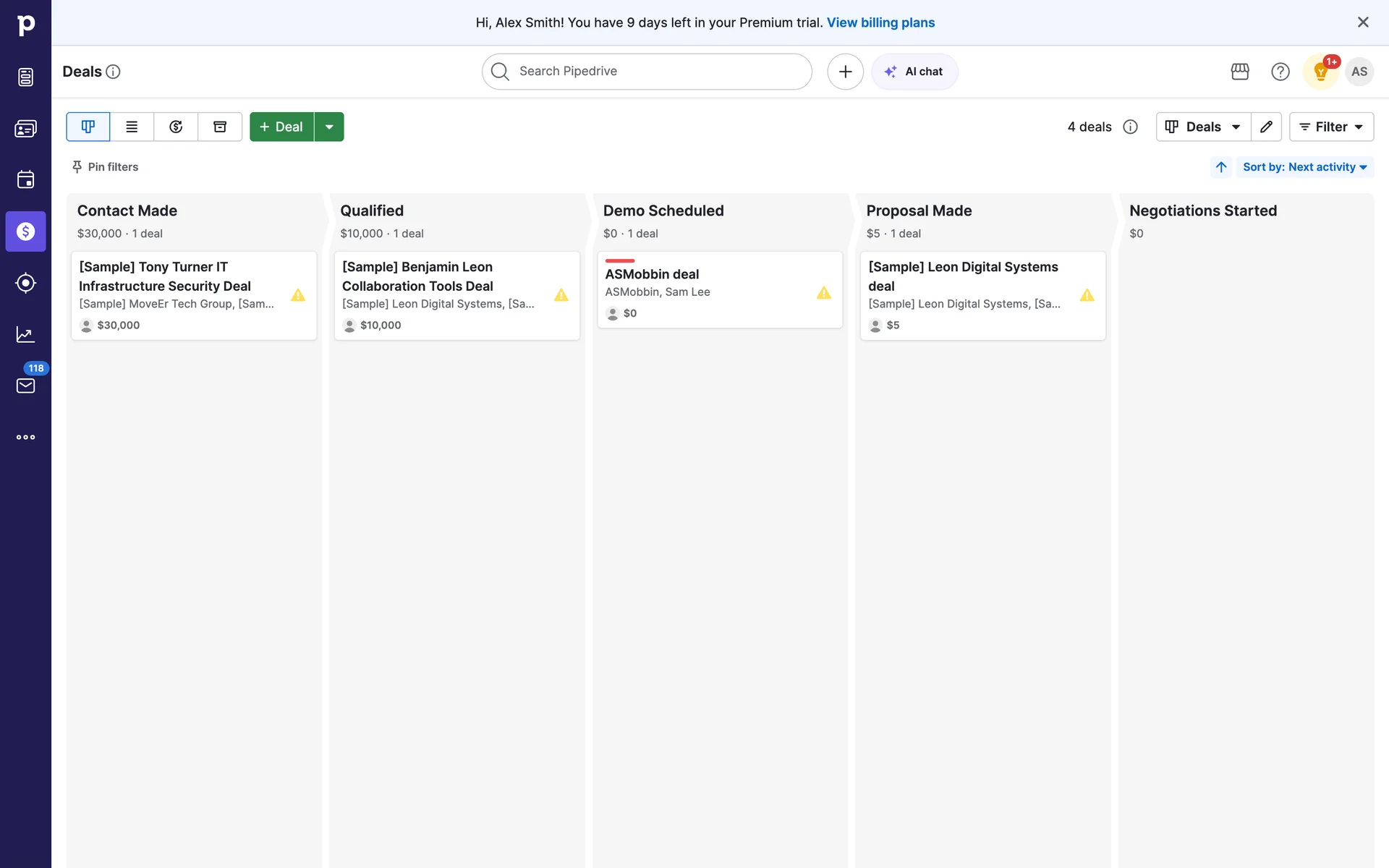Click the Proposal Made stage header
The image size is (1389, 868).
[919, 210]
